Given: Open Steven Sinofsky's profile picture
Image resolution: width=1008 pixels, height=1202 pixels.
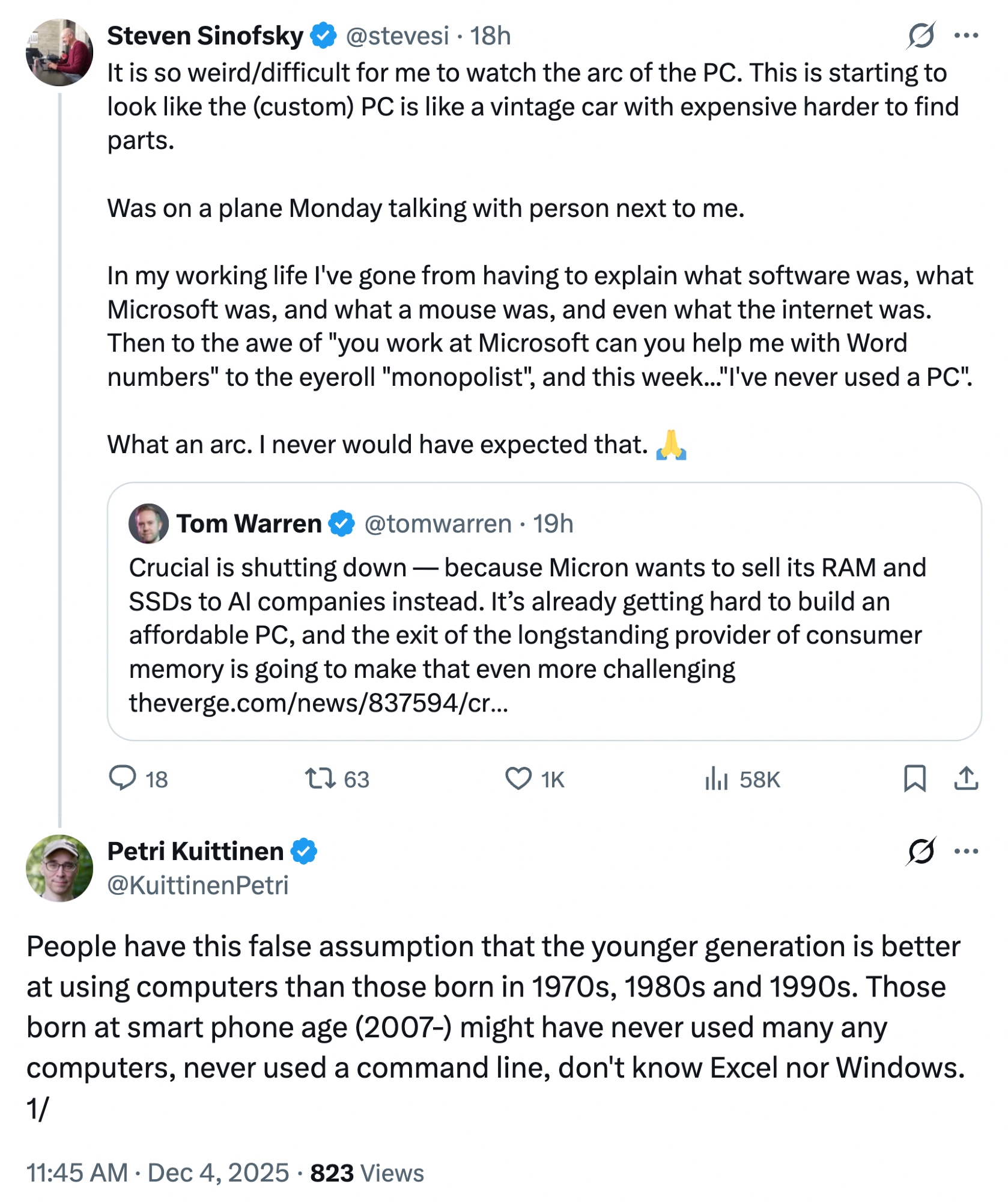Looking at the screenshot, I should click(59, 52).
